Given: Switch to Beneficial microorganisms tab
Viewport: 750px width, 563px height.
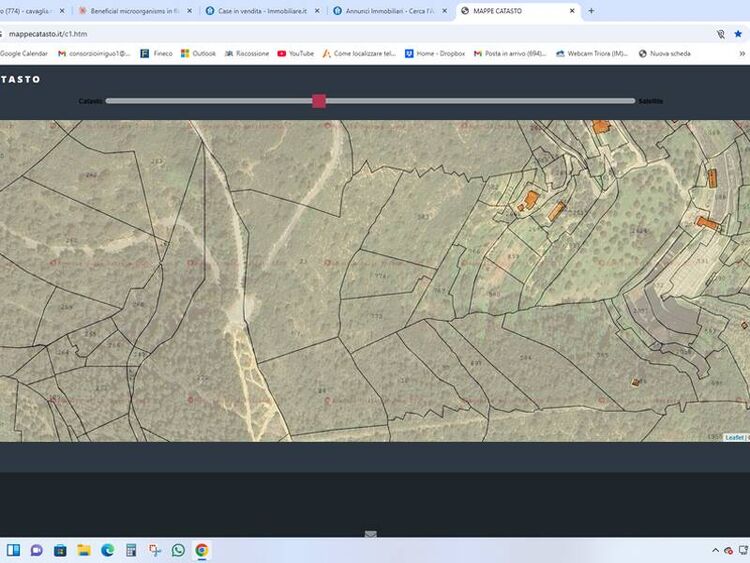Looking at the screenshot, I should tap(135, 11).
